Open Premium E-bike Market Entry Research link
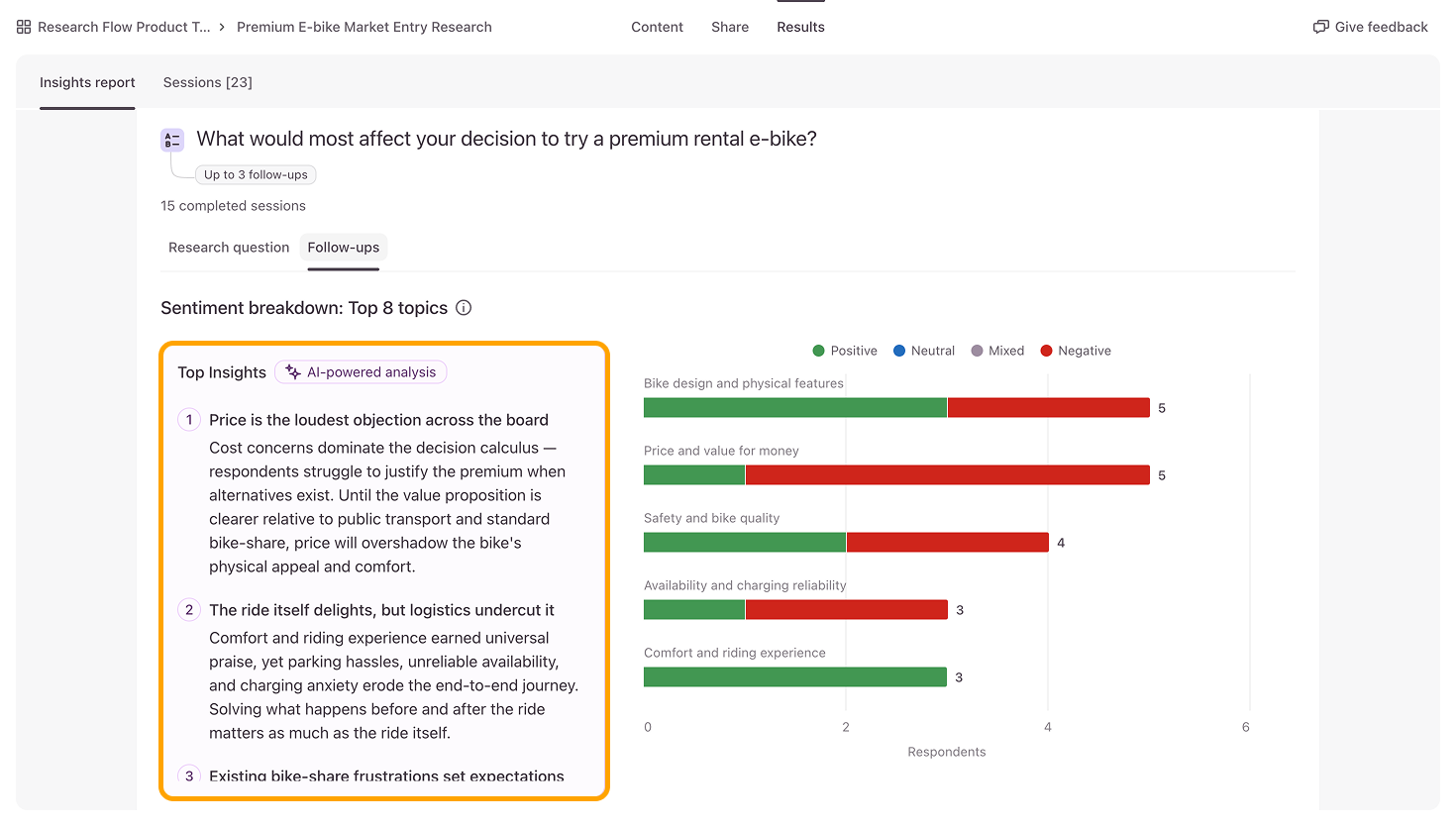This screenshot has height=826, width=1456. 364,27
